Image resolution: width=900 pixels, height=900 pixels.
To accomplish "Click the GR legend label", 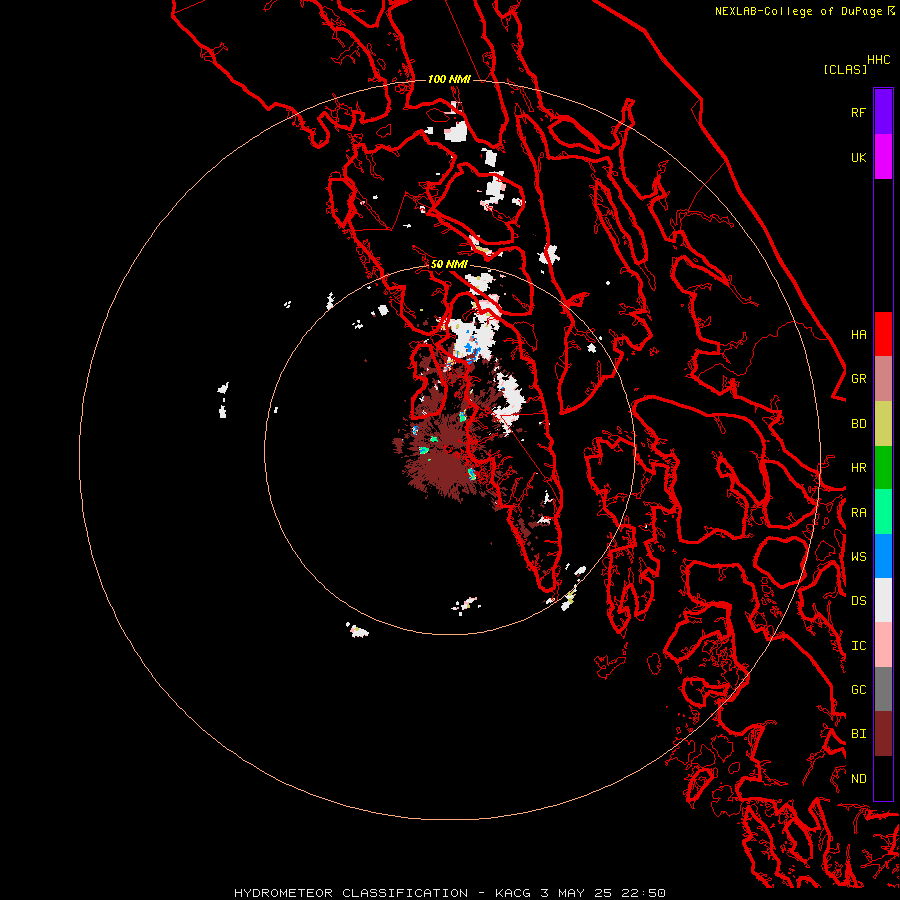I will [859, 378].
